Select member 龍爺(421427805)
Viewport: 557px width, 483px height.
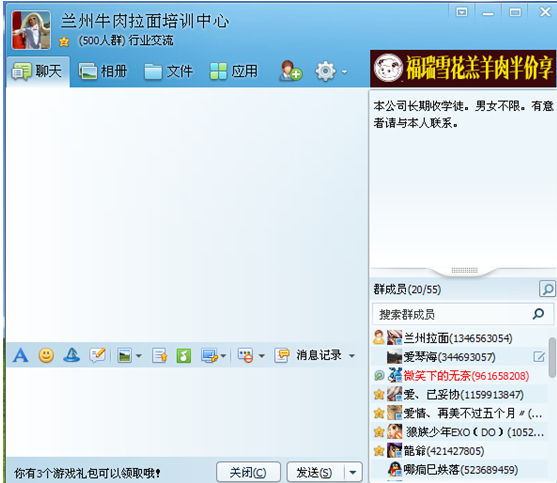click(x=459, y=451)
